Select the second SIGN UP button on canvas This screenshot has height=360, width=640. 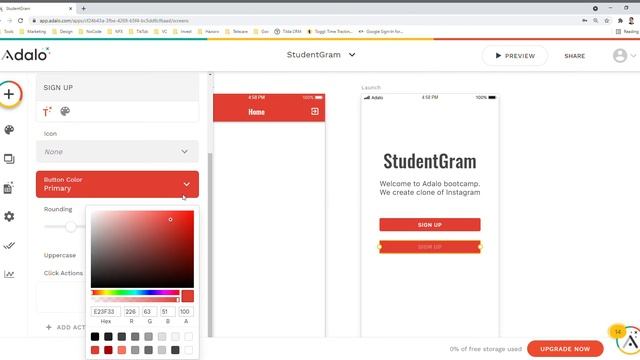coord(430,247)
